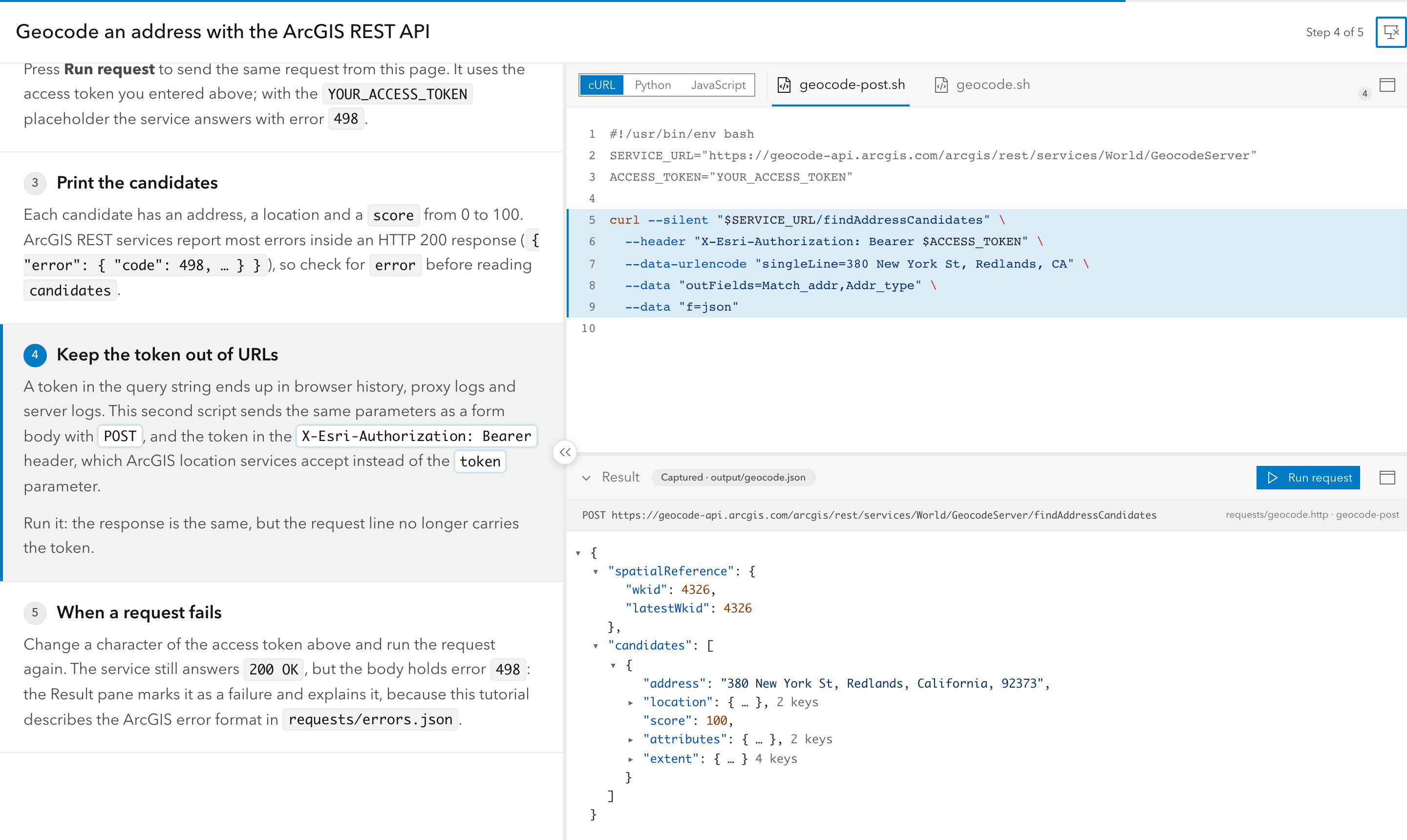Click the SERVICE_URL line in the code
1407x840 pixels.
933,156
